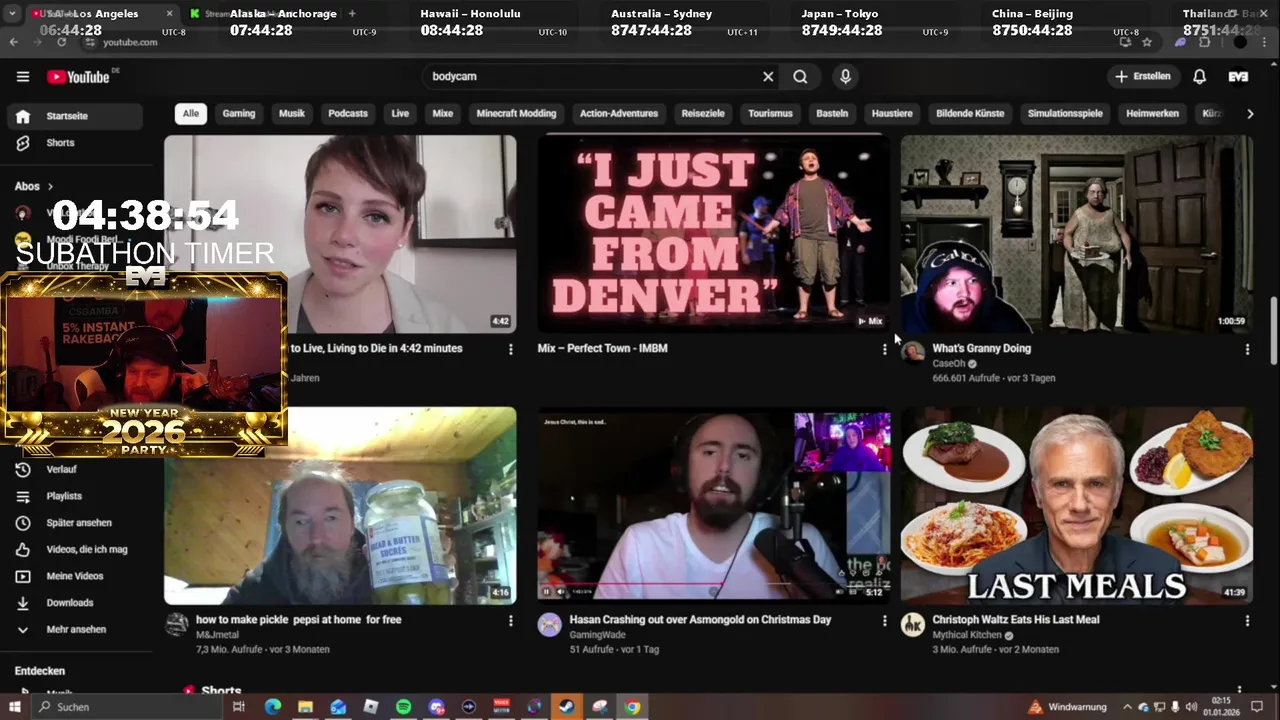Open options menu for Christoph Waltz video
1280x720 pixels.
(1247, 621)
